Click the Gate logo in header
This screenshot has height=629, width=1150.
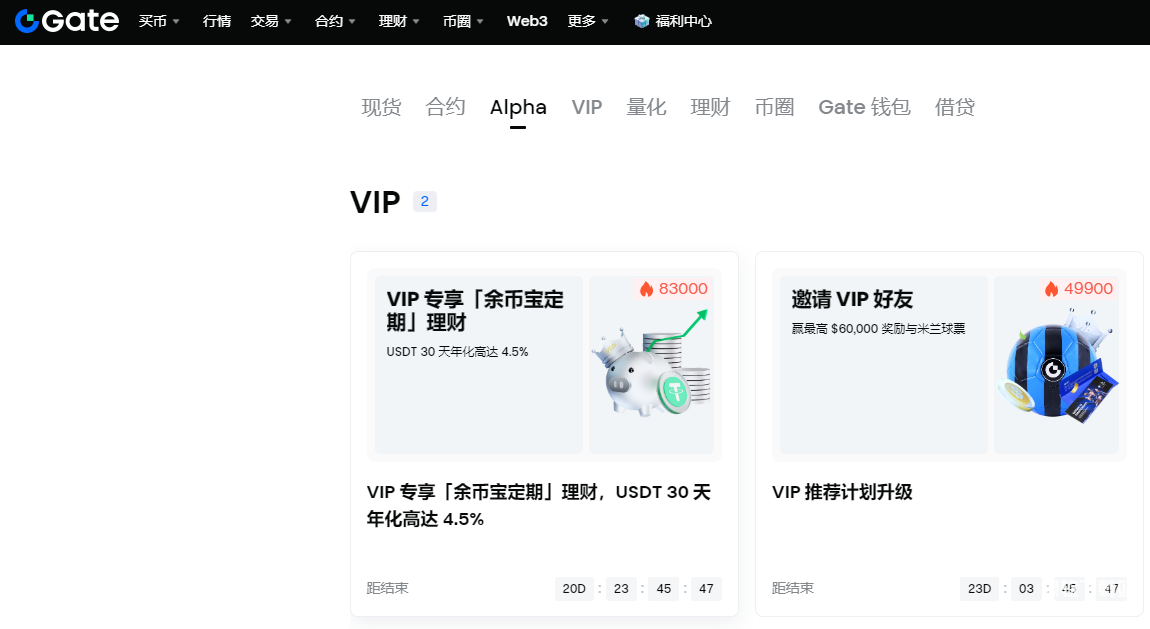click(66, 21)
